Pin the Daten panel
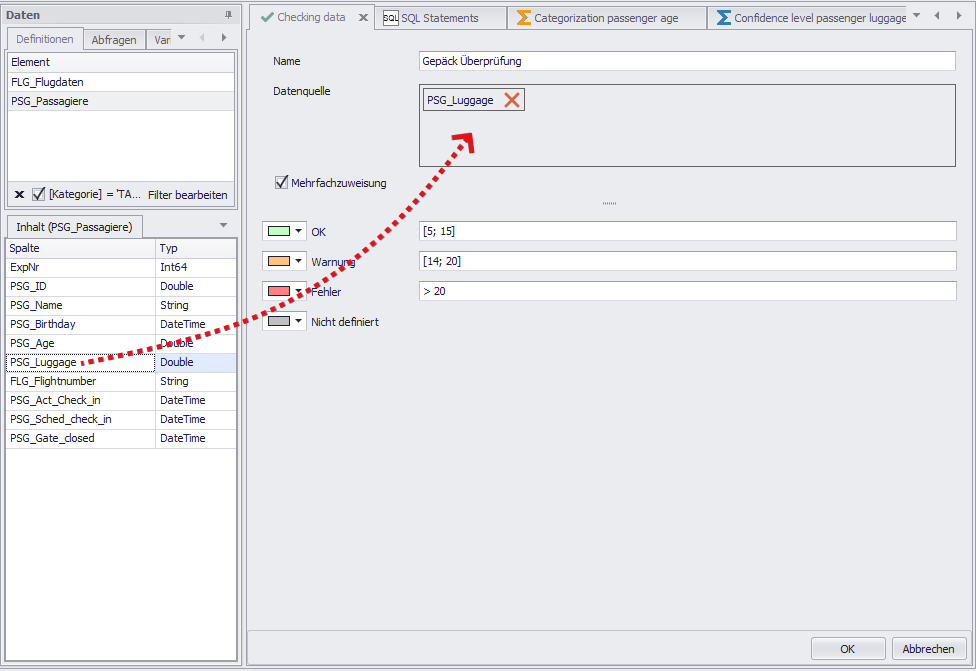This screenshot has width=976, height=671. 228,15
